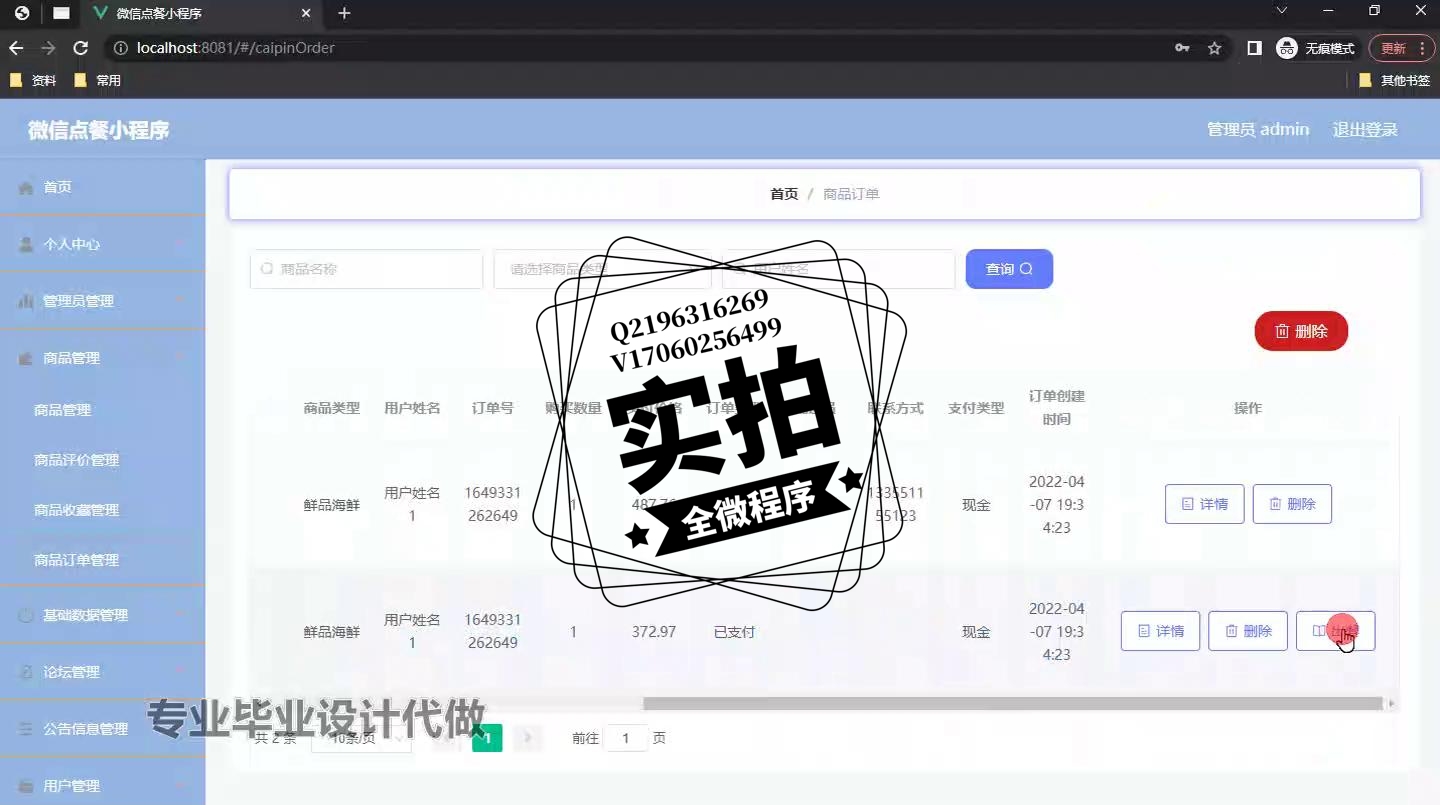
Task: Open incognito 无痕模式 indicator
Action: pos(1316,48)
